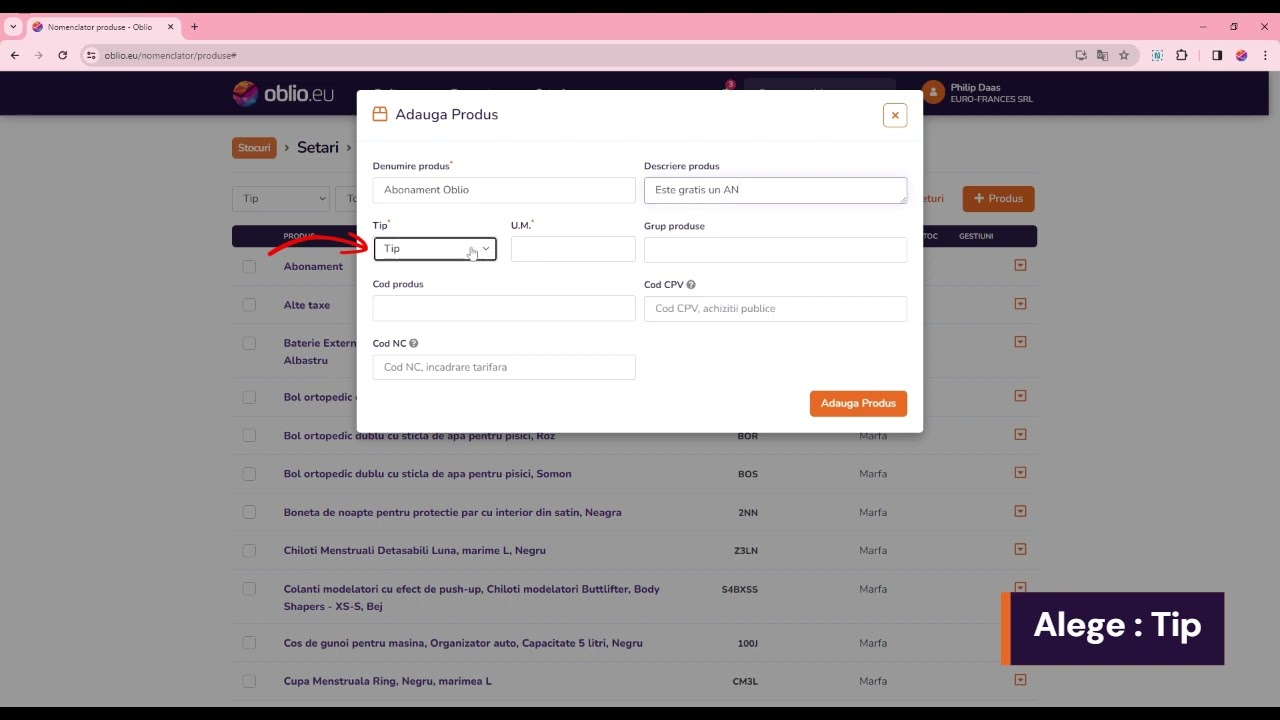The width and height of the screenshot is (1280, 720).
Task: Click the + Produs button
Action: pyautogui.click(x=998, y=198)
